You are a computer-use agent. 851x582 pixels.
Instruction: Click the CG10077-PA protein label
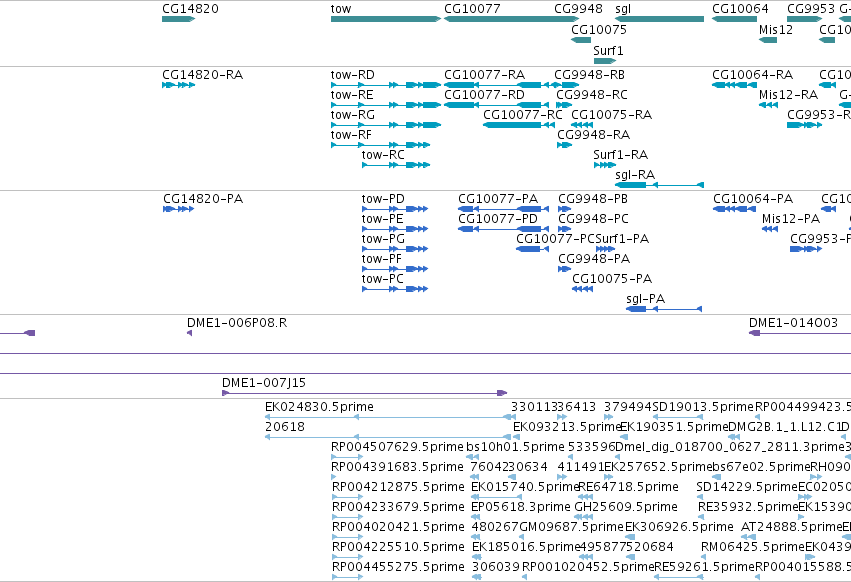tap(498, 199)
